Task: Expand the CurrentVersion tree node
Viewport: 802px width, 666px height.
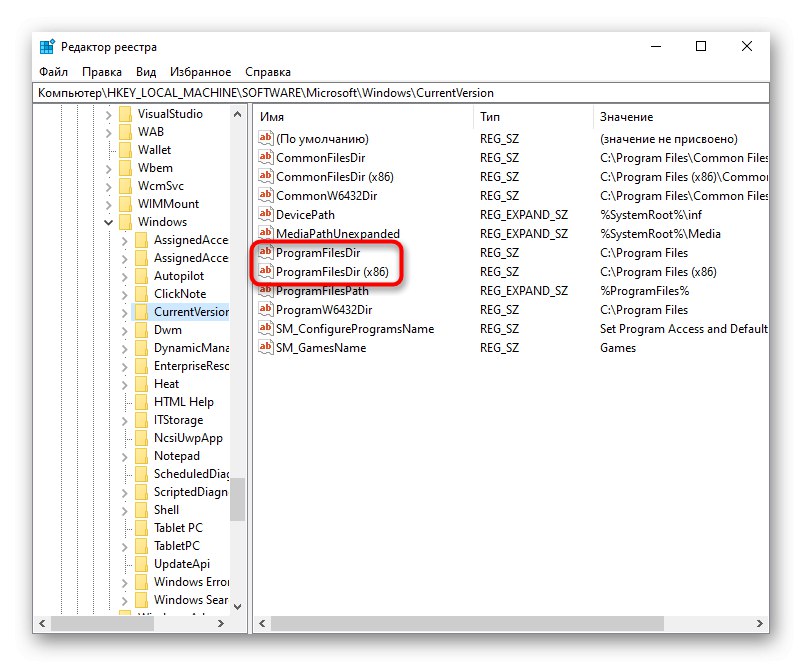Action: (x=125, y=312)
